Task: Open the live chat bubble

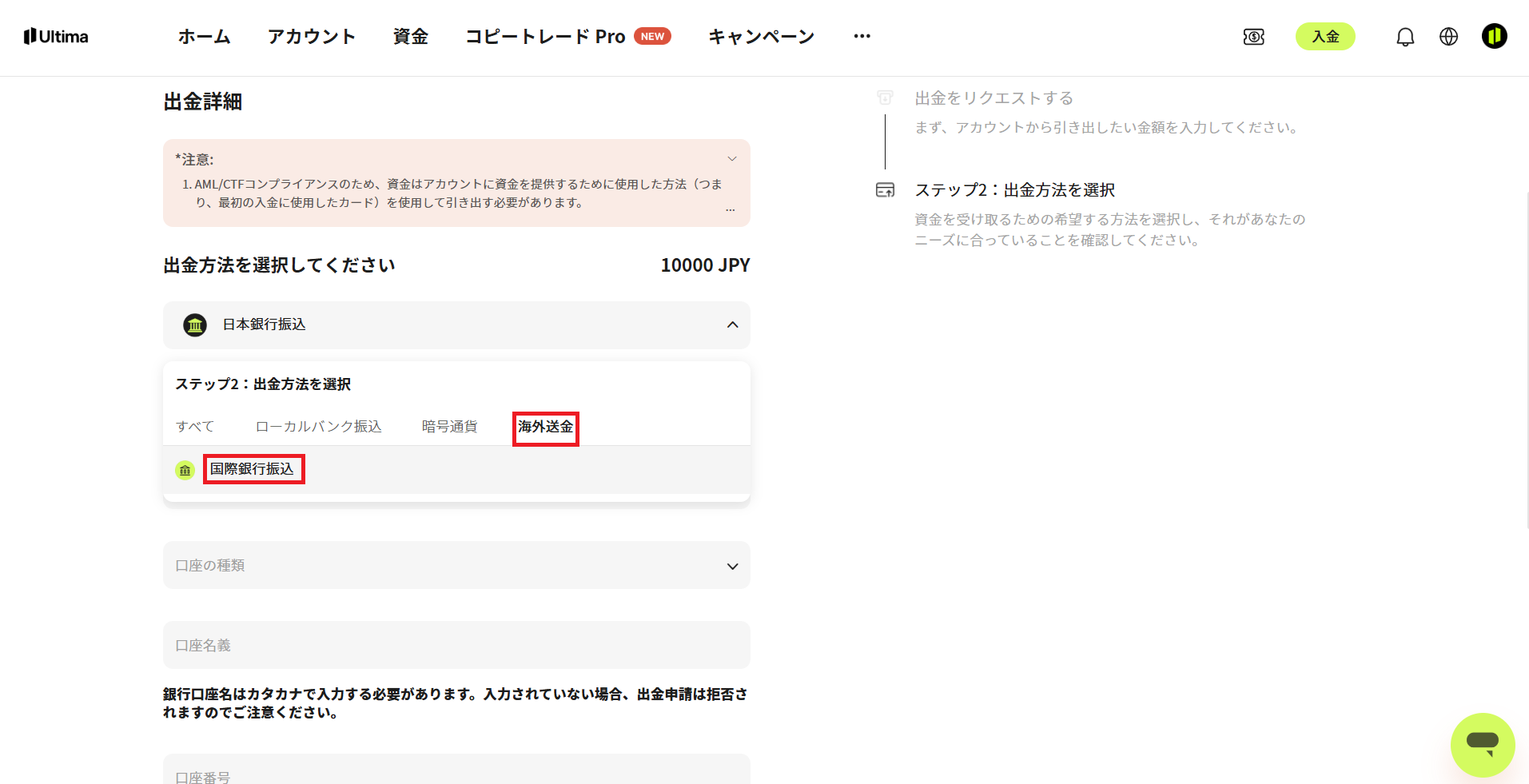Action: [x=1483, y=745]
